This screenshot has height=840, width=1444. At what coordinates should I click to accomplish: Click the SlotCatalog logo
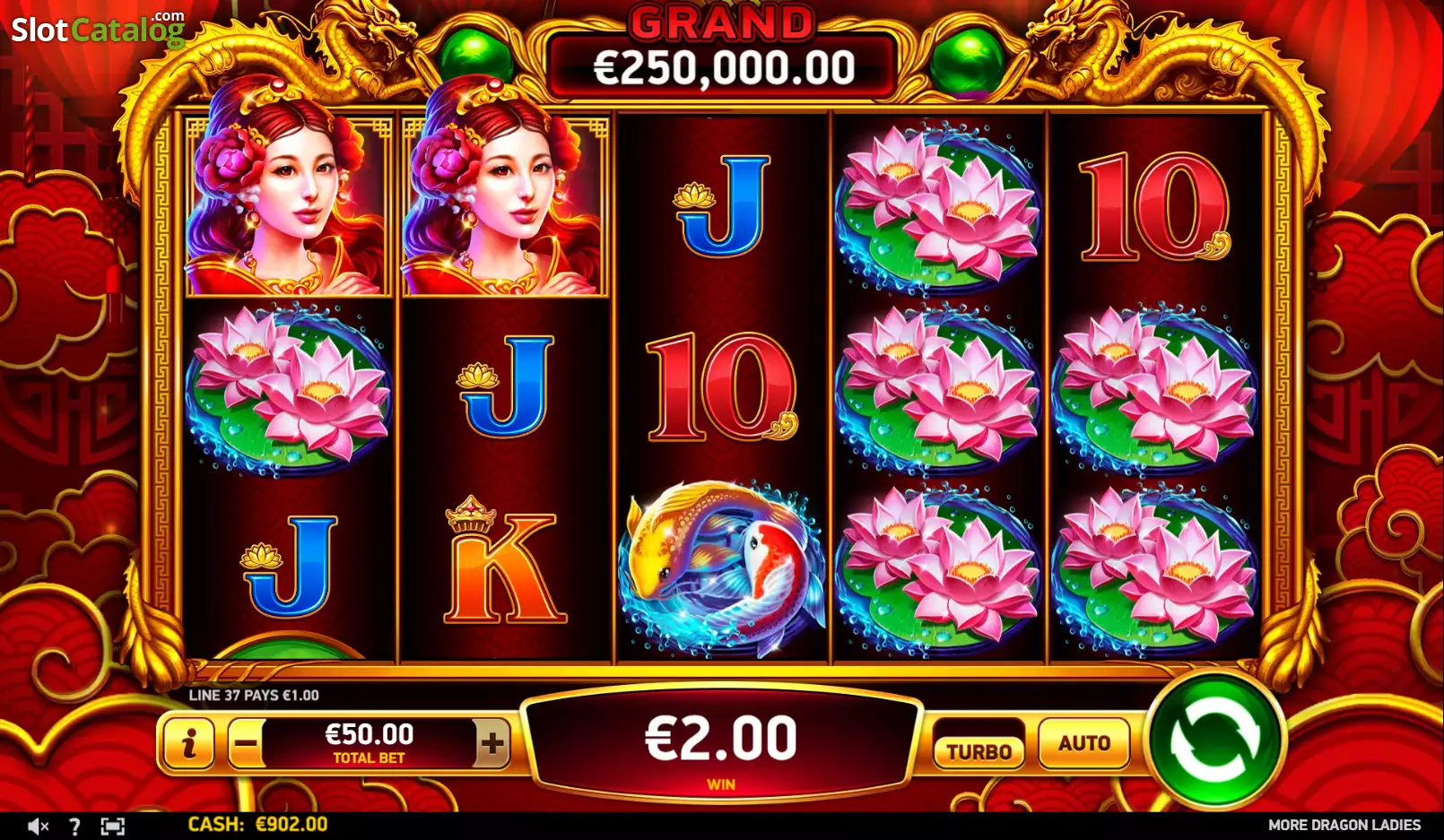point(98,30)
